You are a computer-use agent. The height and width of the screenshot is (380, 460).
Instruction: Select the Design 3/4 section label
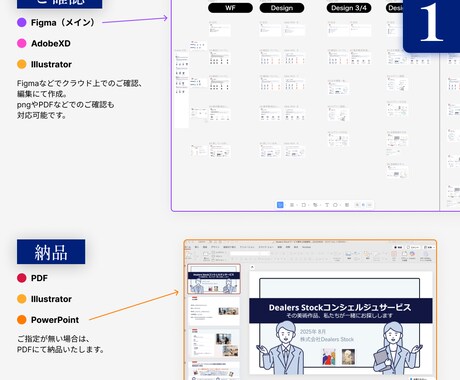click(349, 8)
